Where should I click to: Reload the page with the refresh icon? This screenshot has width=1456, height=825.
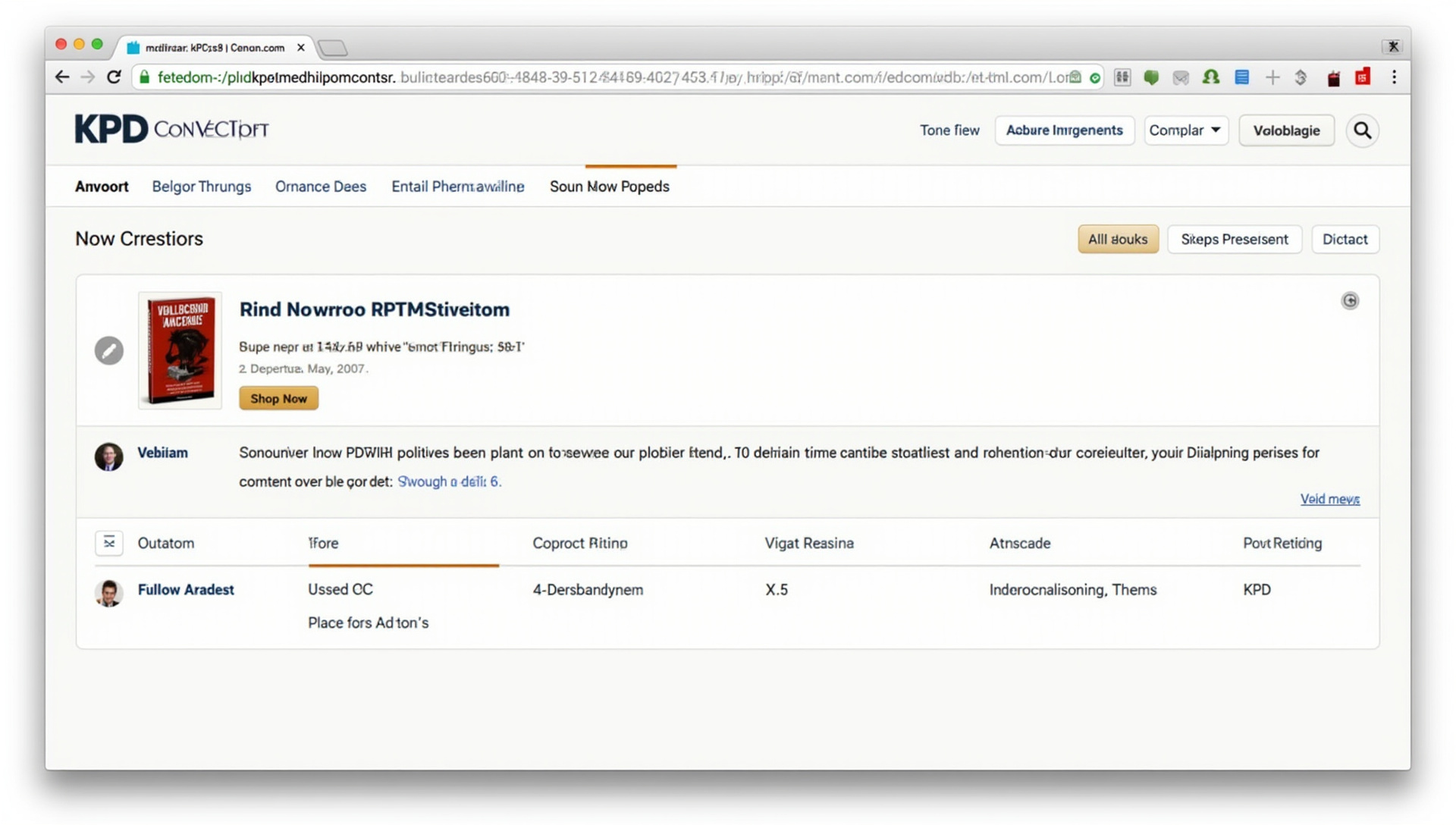114,77
